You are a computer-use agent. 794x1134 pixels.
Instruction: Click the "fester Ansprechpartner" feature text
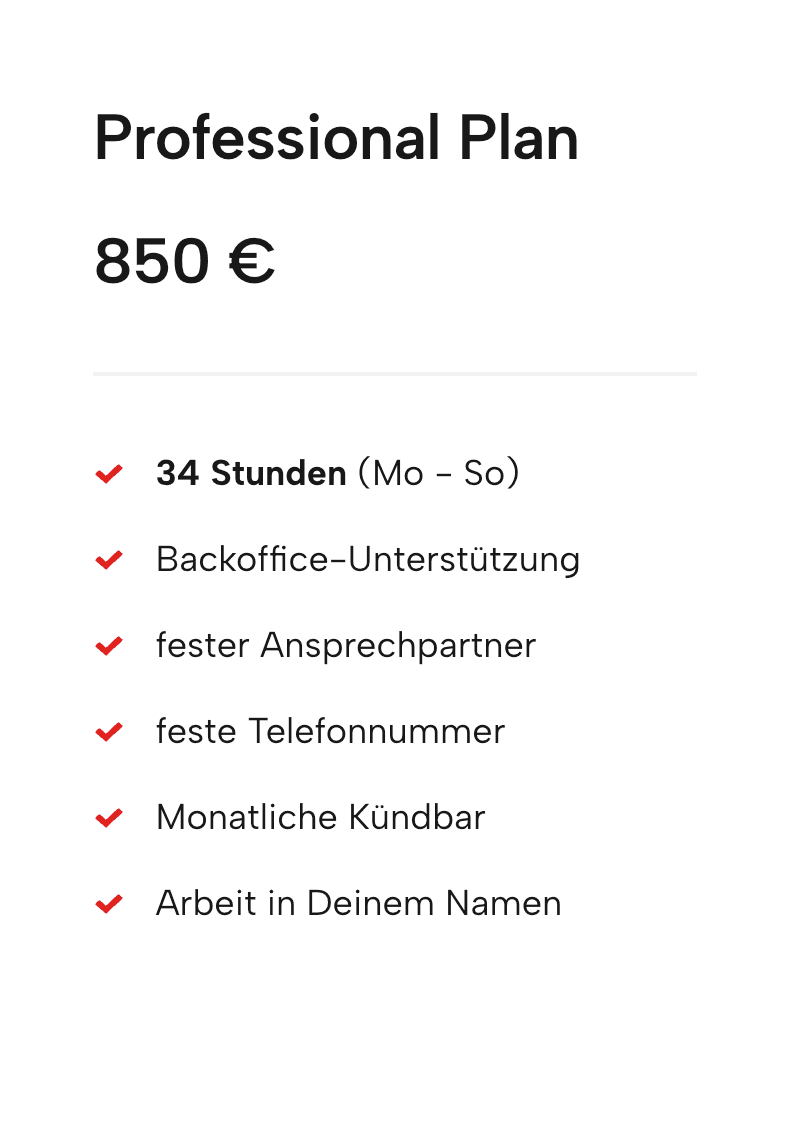346,646
